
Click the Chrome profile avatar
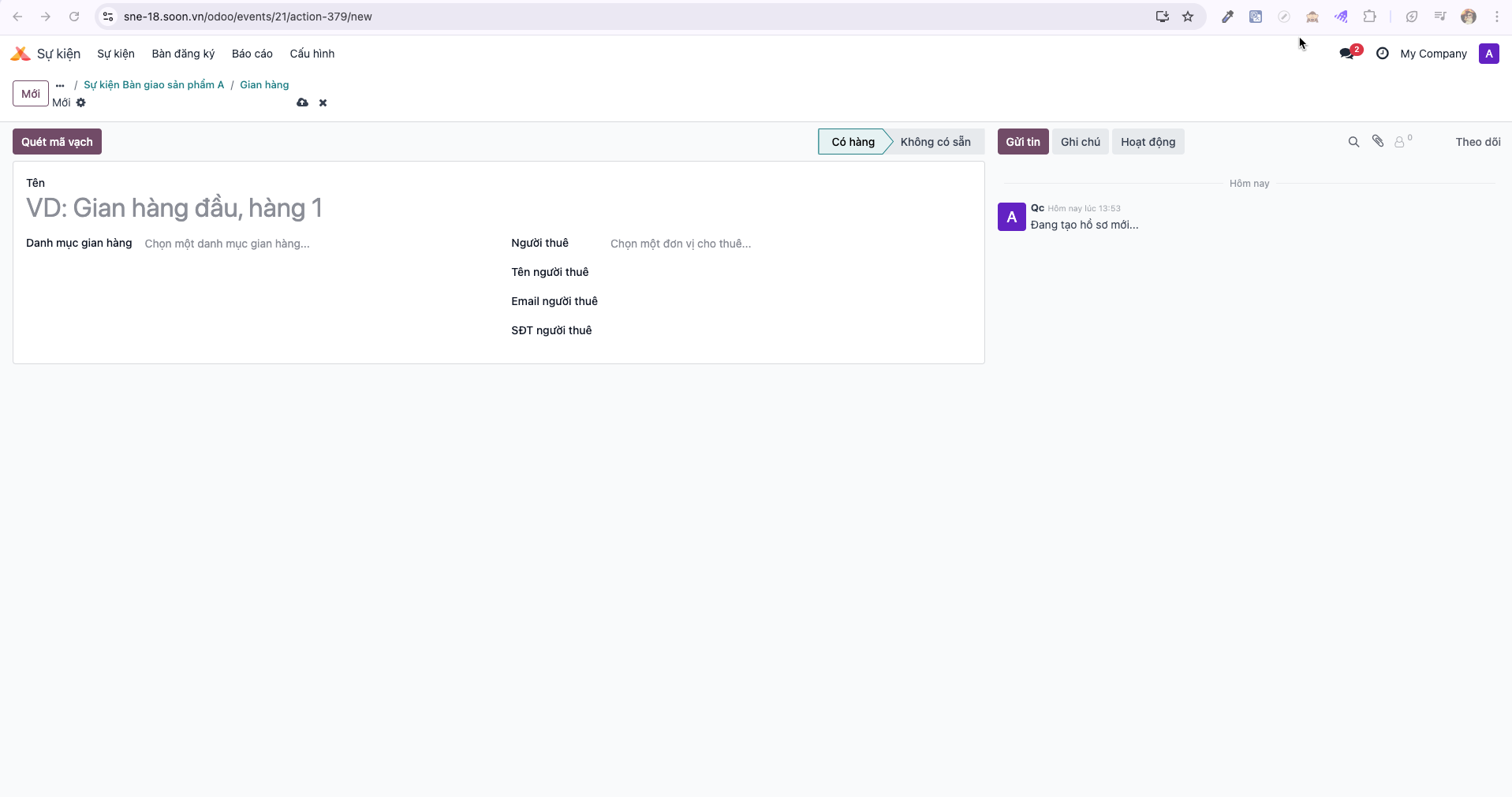(x=1469, y=17)
